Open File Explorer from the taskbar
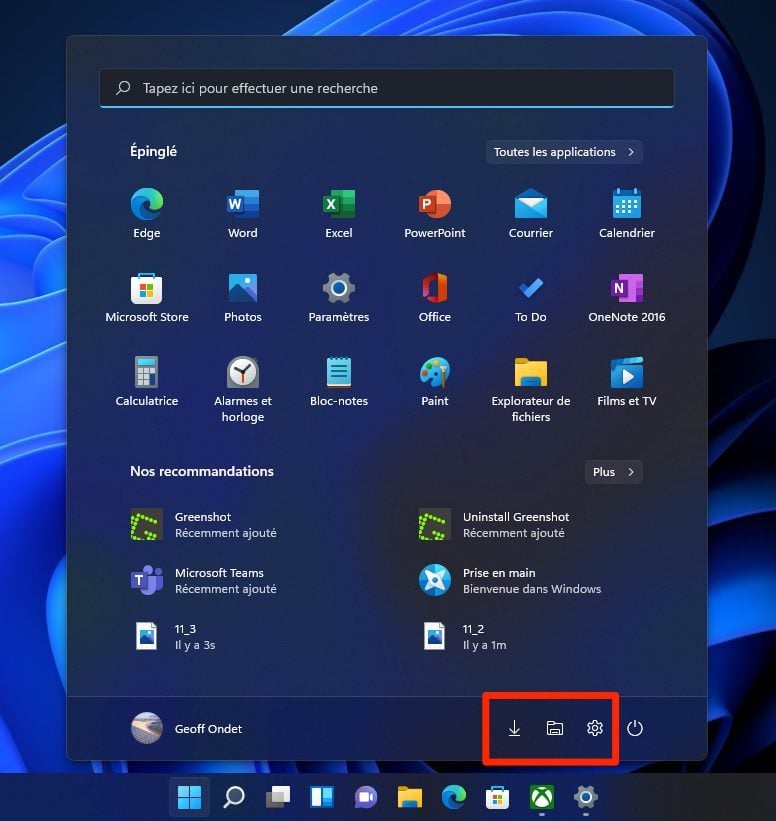776x821 pixels. click(409, 797)
